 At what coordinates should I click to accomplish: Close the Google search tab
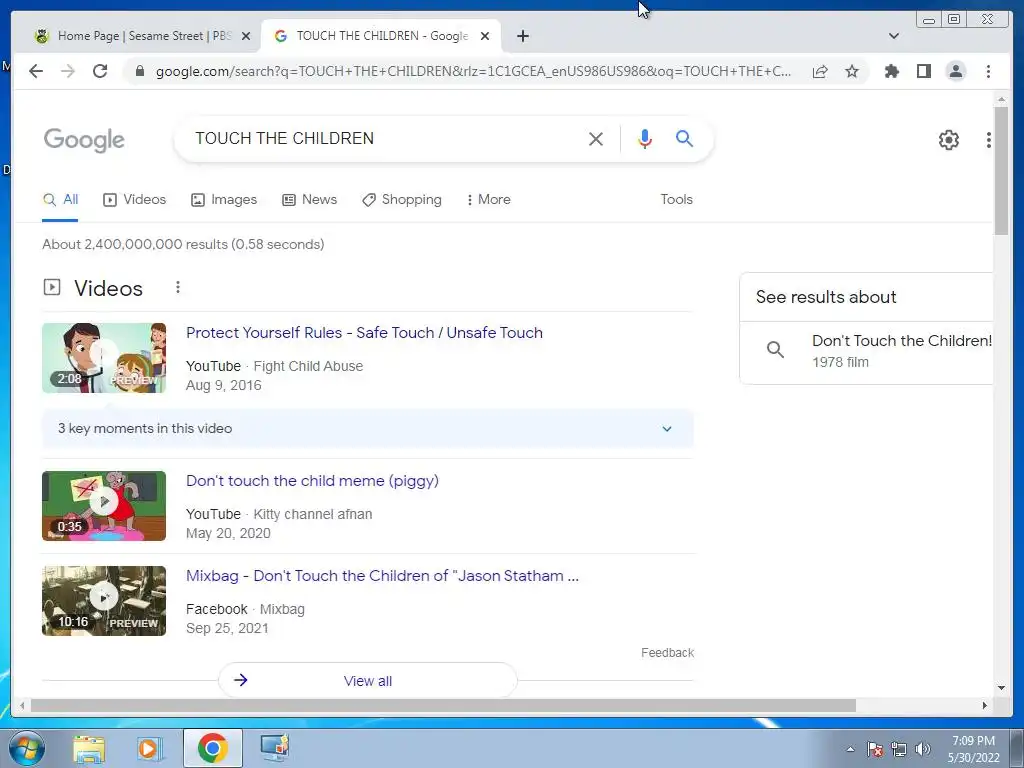[485, 36]
